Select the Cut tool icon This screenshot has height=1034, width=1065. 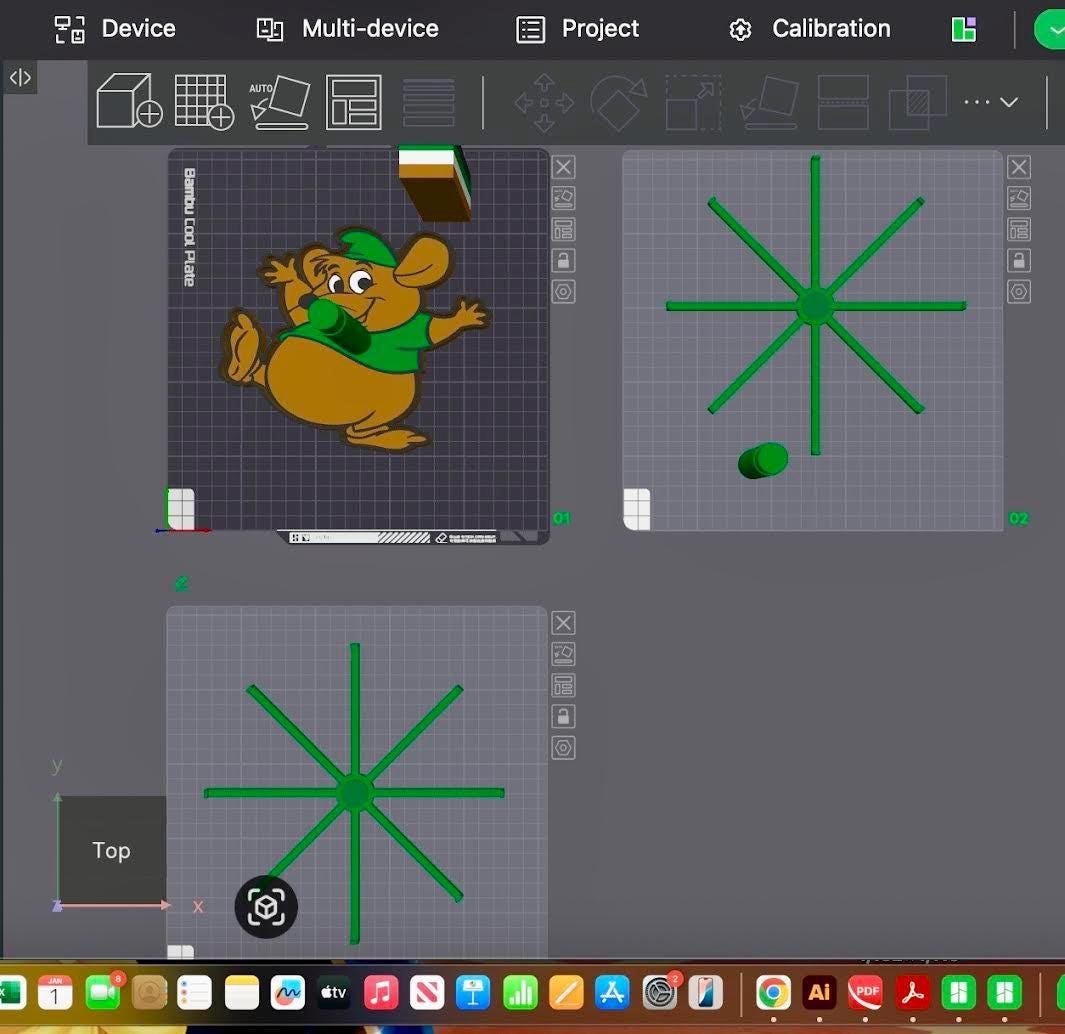pos(843,103)
